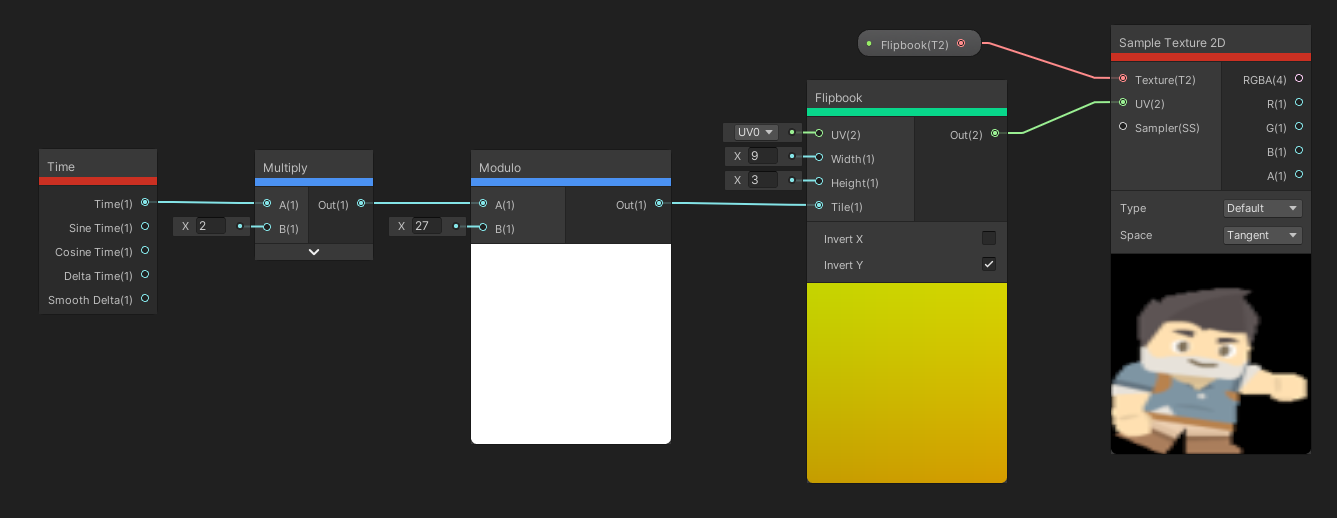
Task: Click the Sample Texture 2D RGBA(4) port
Action: coord(1299,78)
